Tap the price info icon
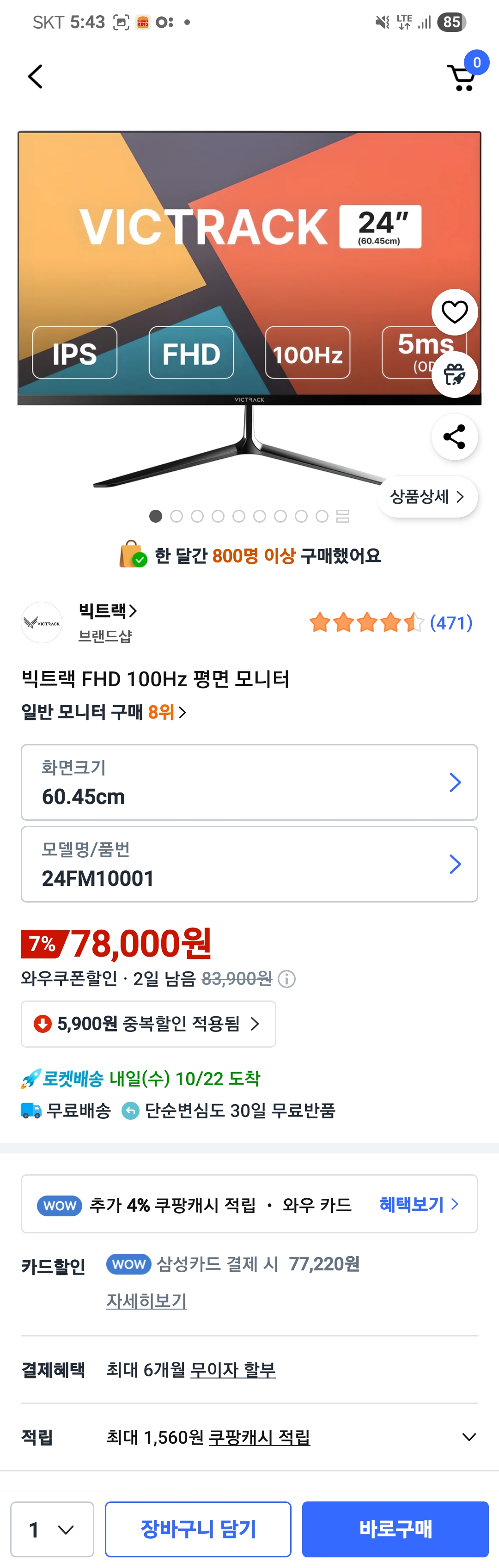Image resolution: width=499 pixels, height=1568 pixels. 286,979
